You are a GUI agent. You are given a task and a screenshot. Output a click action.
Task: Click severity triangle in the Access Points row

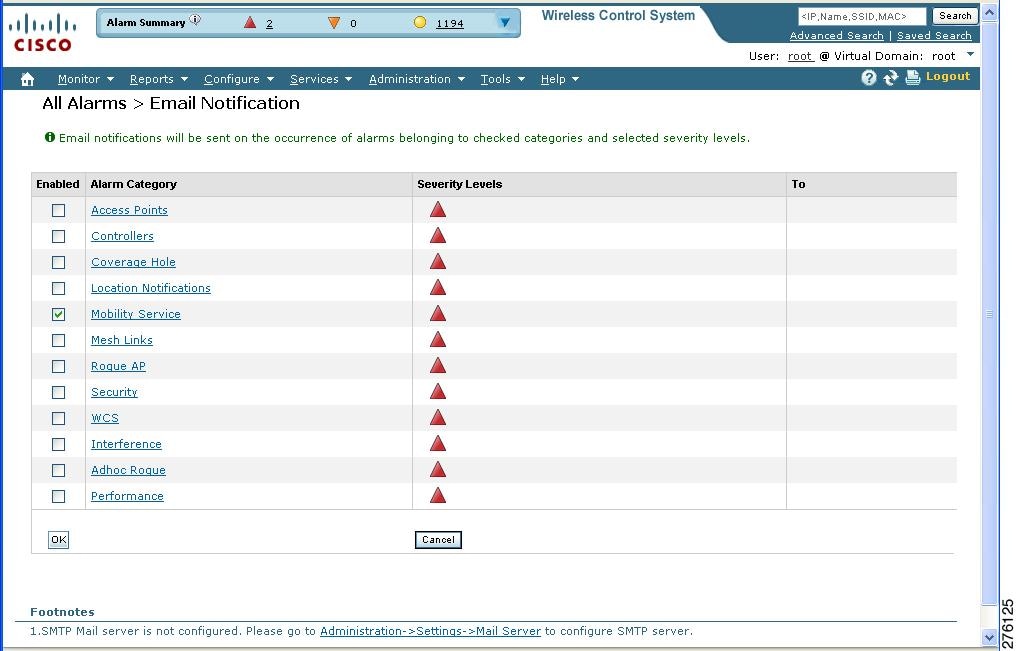pyautogui.click(x=438, y=209)
